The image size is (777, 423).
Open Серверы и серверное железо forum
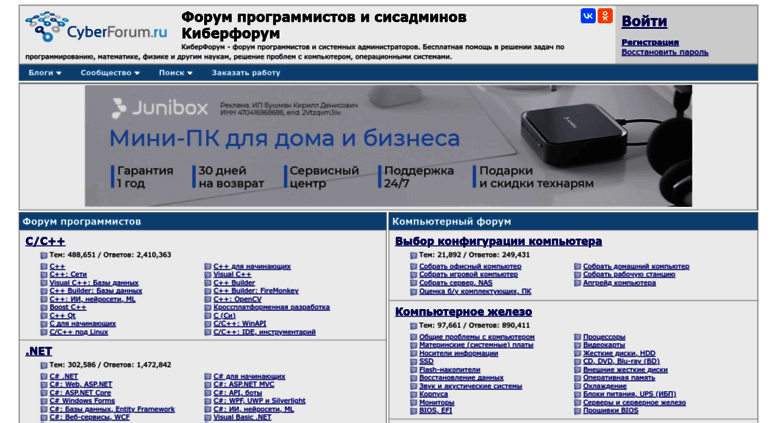pyautogui.click(x=634, y=403)
